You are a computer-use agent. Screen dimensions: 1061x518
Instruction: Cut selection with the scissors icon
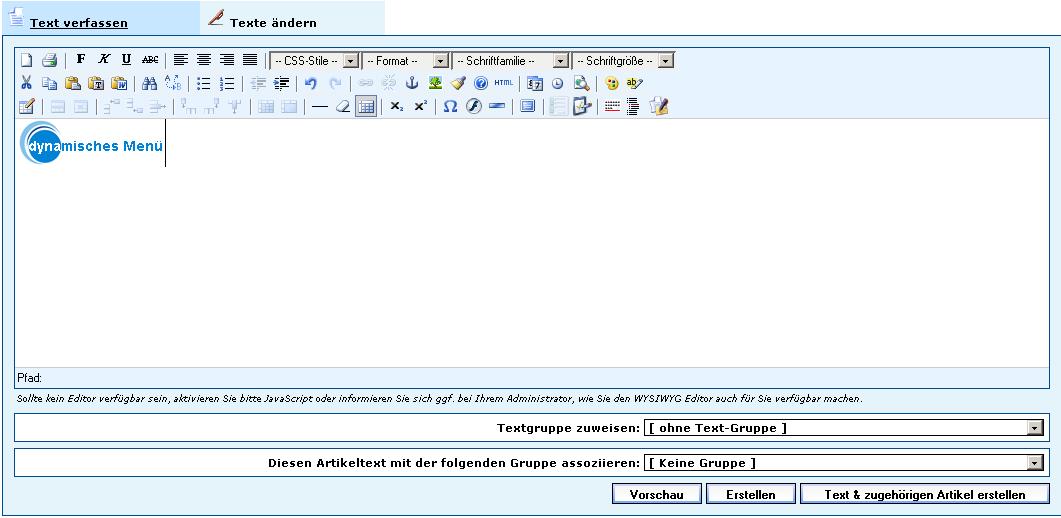coord(27,84)
